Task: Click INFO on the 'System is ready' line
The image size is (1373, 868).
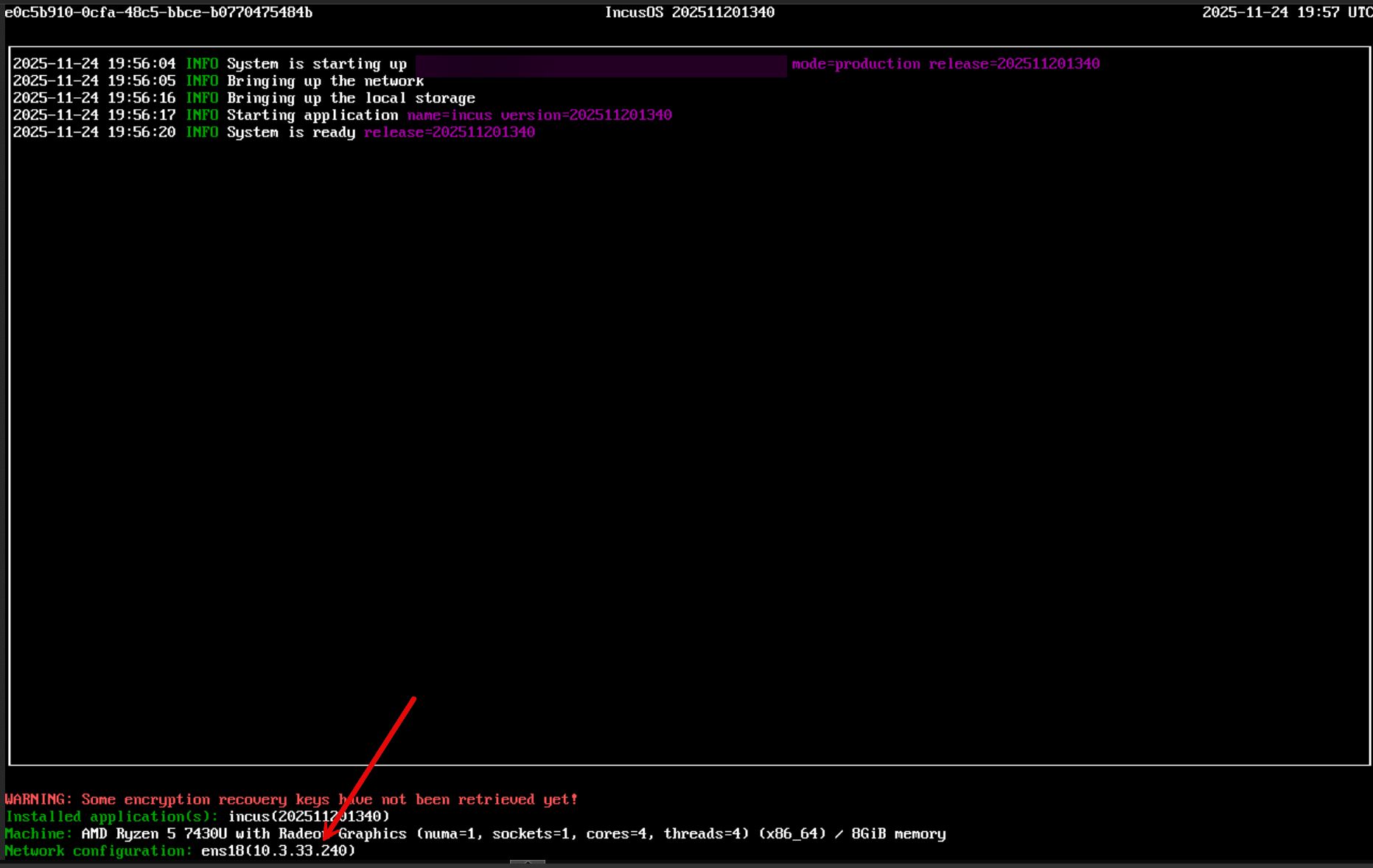Action: (202, 133)
